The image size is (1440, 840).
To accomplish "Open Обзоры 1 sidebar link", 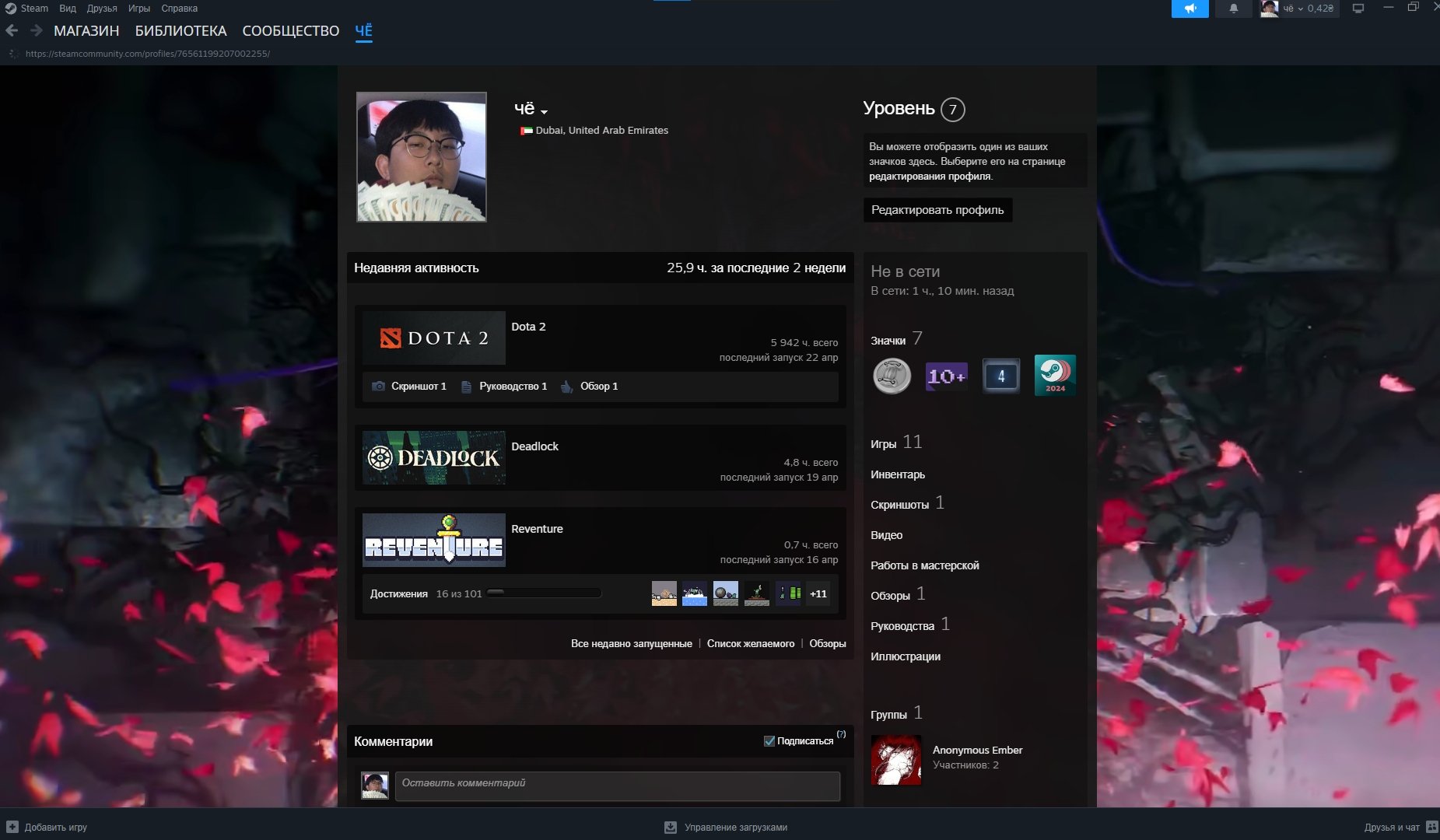I will 898,594.
